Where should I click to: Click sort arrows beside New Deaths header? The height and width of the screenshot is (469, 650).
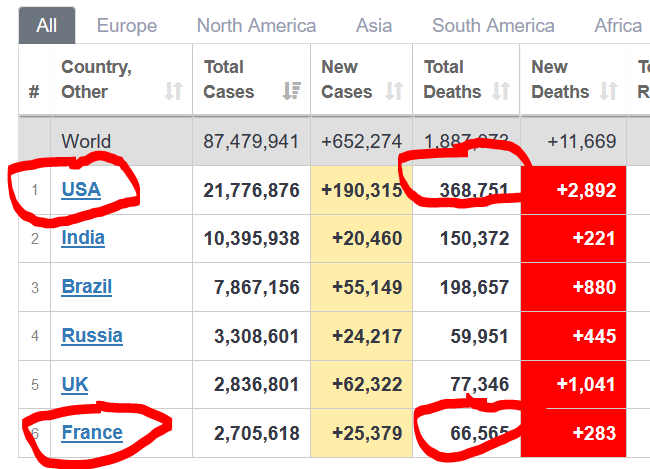(x=608, y=92)
